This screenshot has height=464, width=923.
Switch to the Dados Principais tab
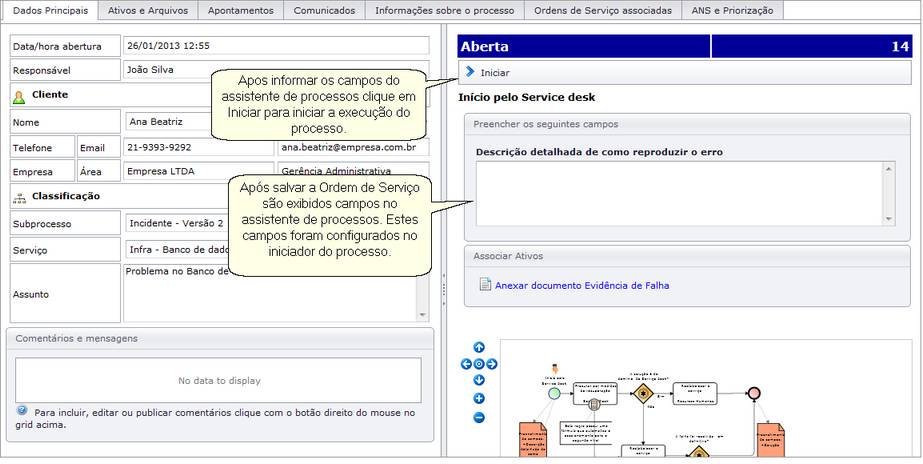coord(51,10)
